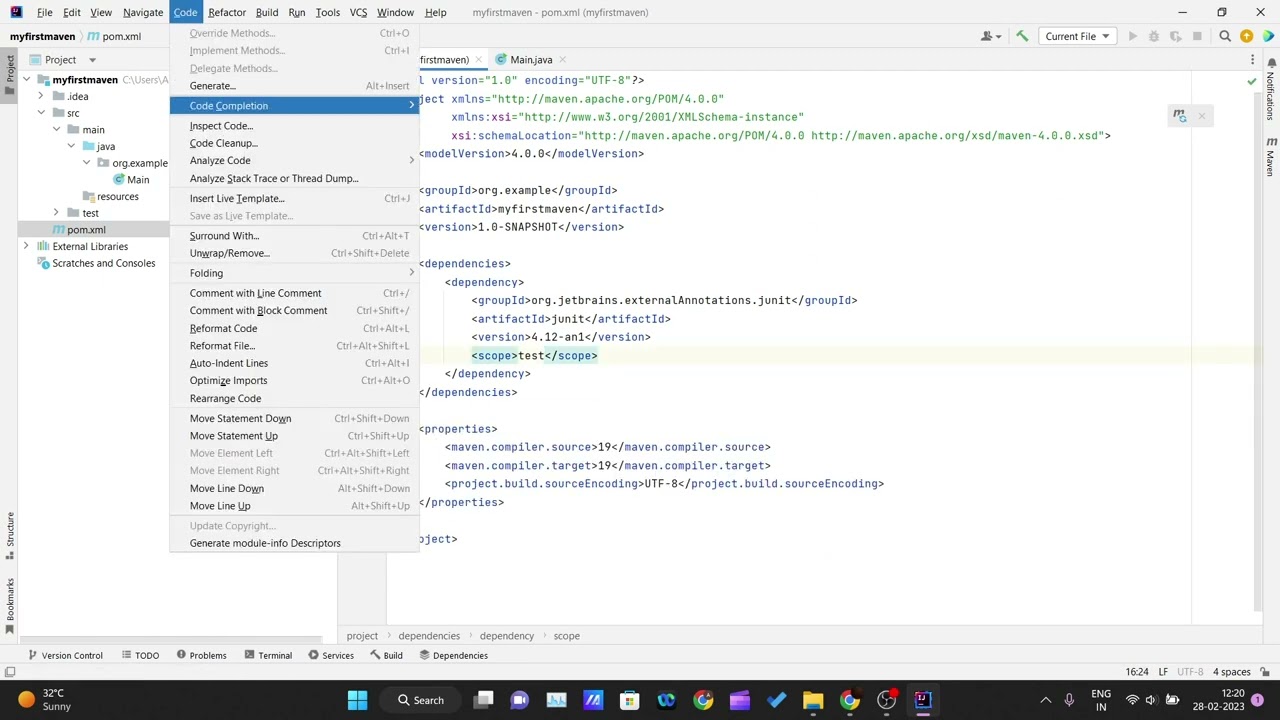Open the VCS menu
Viewport: 1280px width, 720px height.
[x=358, y=12]
